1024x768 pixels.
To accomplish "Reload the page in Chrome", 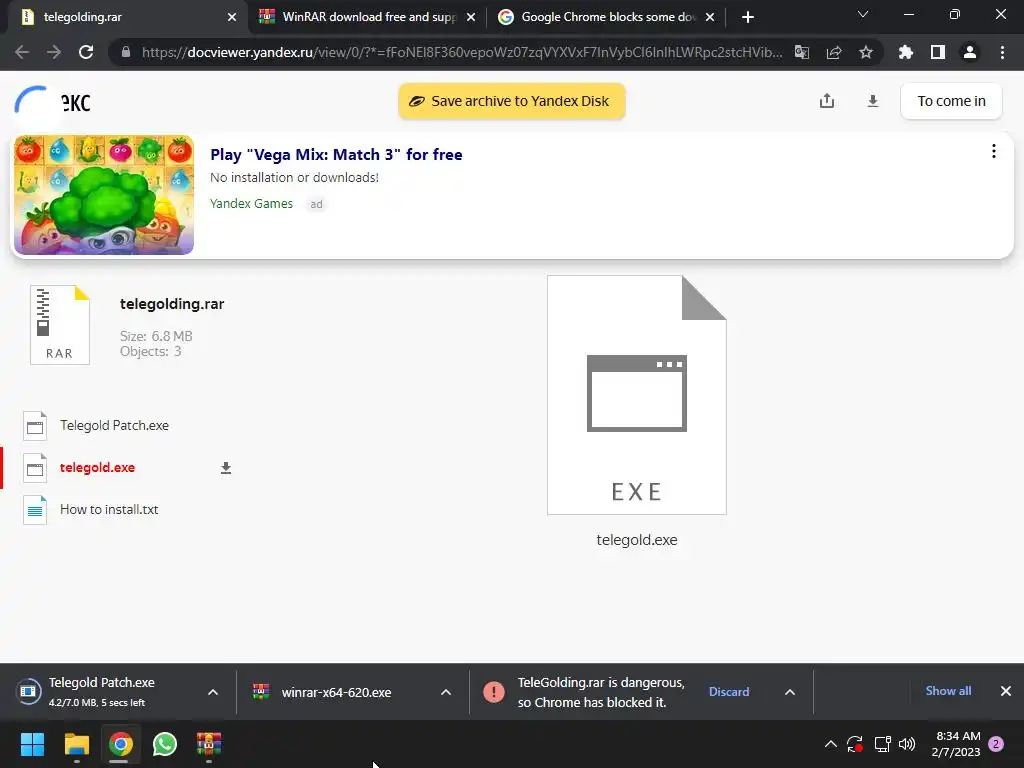I will pyautogui.click(x=86, y=52).
